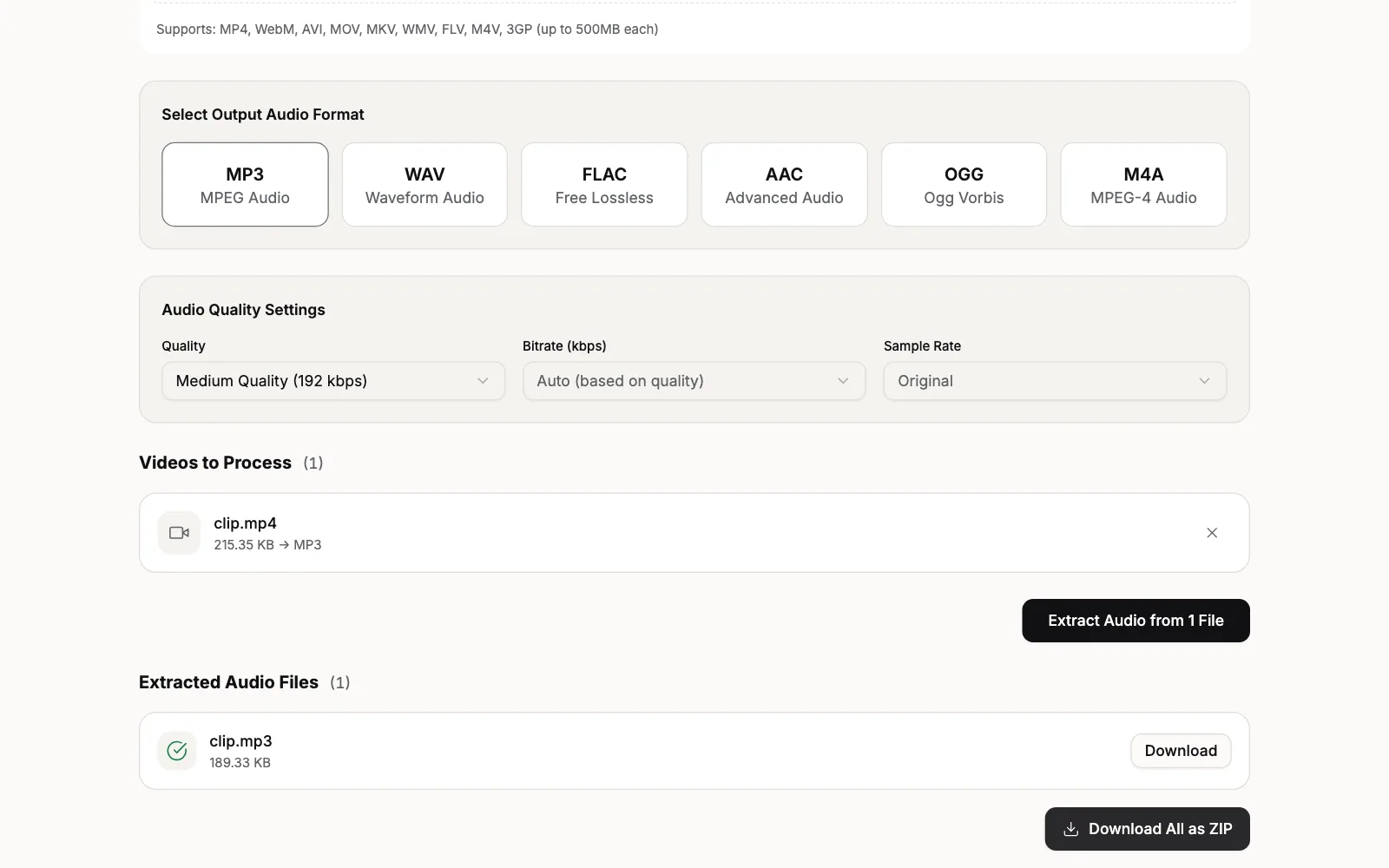
Task: Open the Bitrate (kbps) dropdown
Action: (694, 381)
